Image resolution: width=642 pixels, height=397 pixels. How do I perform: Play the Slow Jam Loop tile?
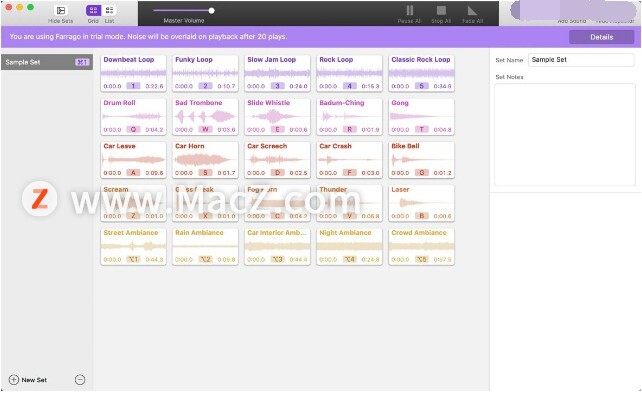(277, 73)
